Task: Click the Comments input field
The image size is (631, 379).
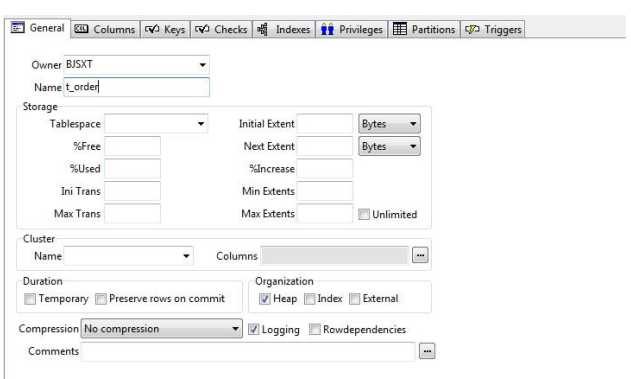Action: (248, 351)
